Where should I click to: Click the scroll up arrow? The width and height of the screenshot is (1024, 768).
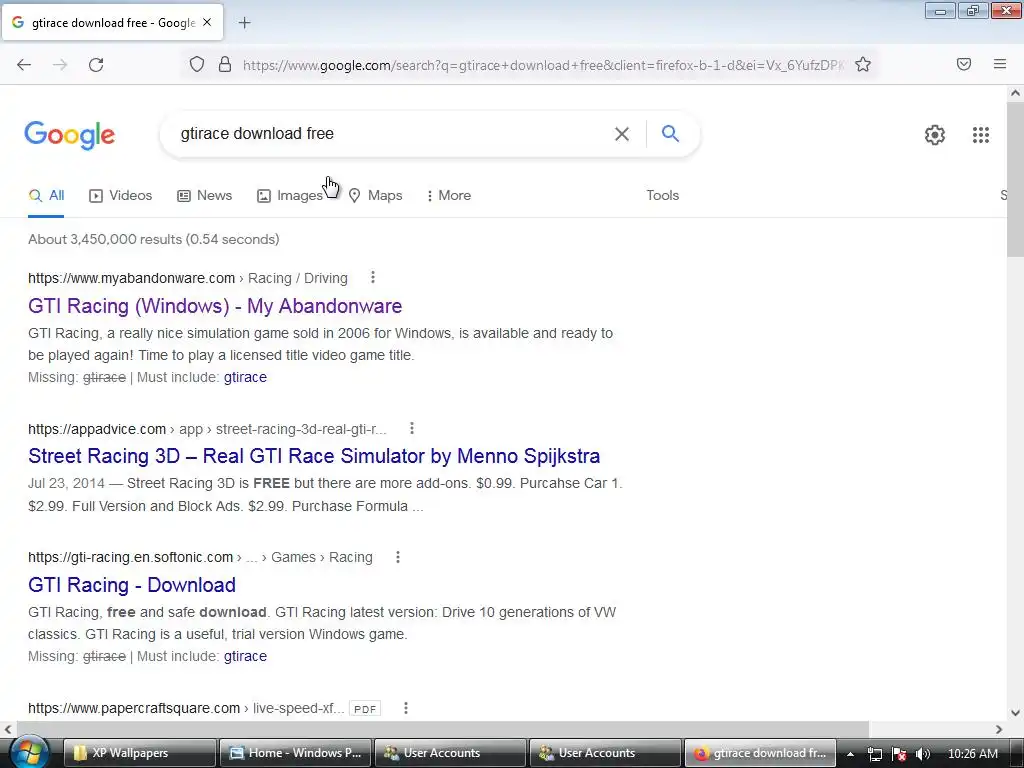click(1015, 93)
